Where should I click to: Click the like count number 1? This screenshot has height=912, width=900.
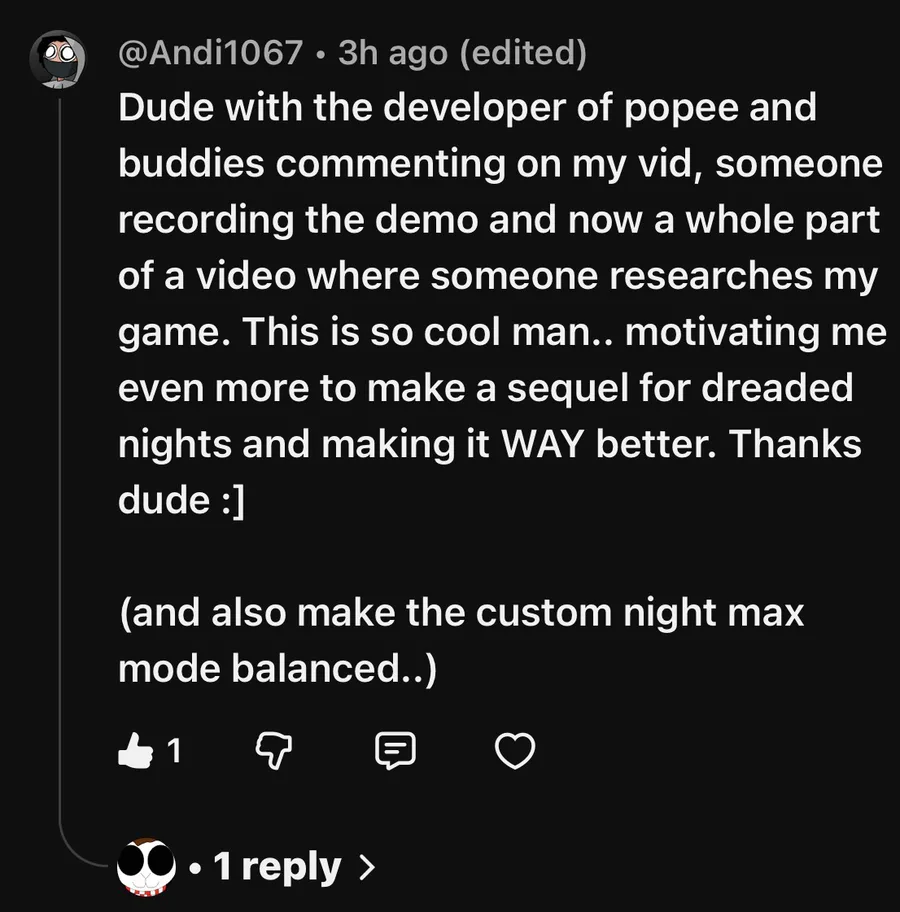tap(174, 750)
